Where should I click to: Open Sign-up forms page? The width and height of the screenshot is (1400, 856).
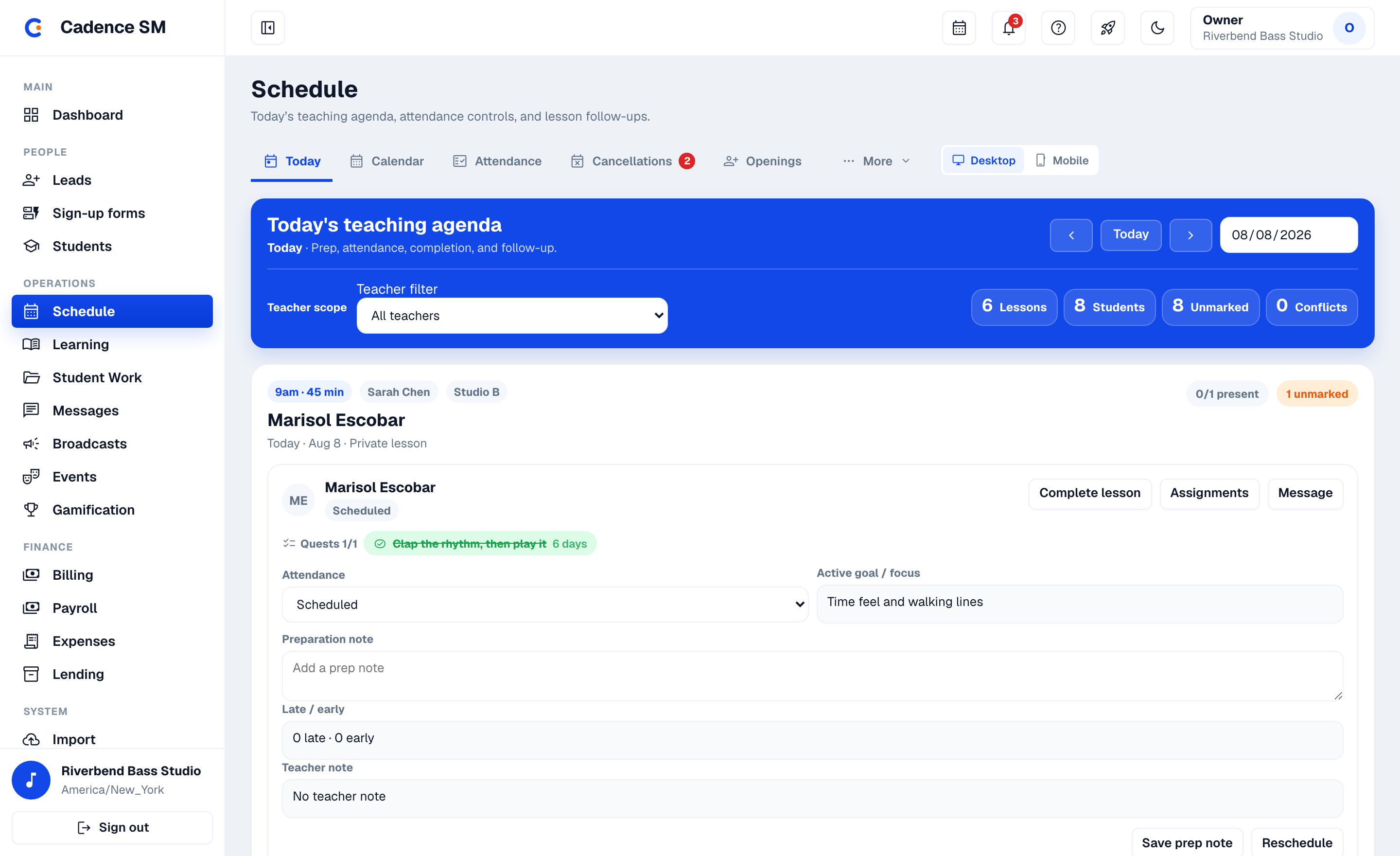click(x=112, y=213)
